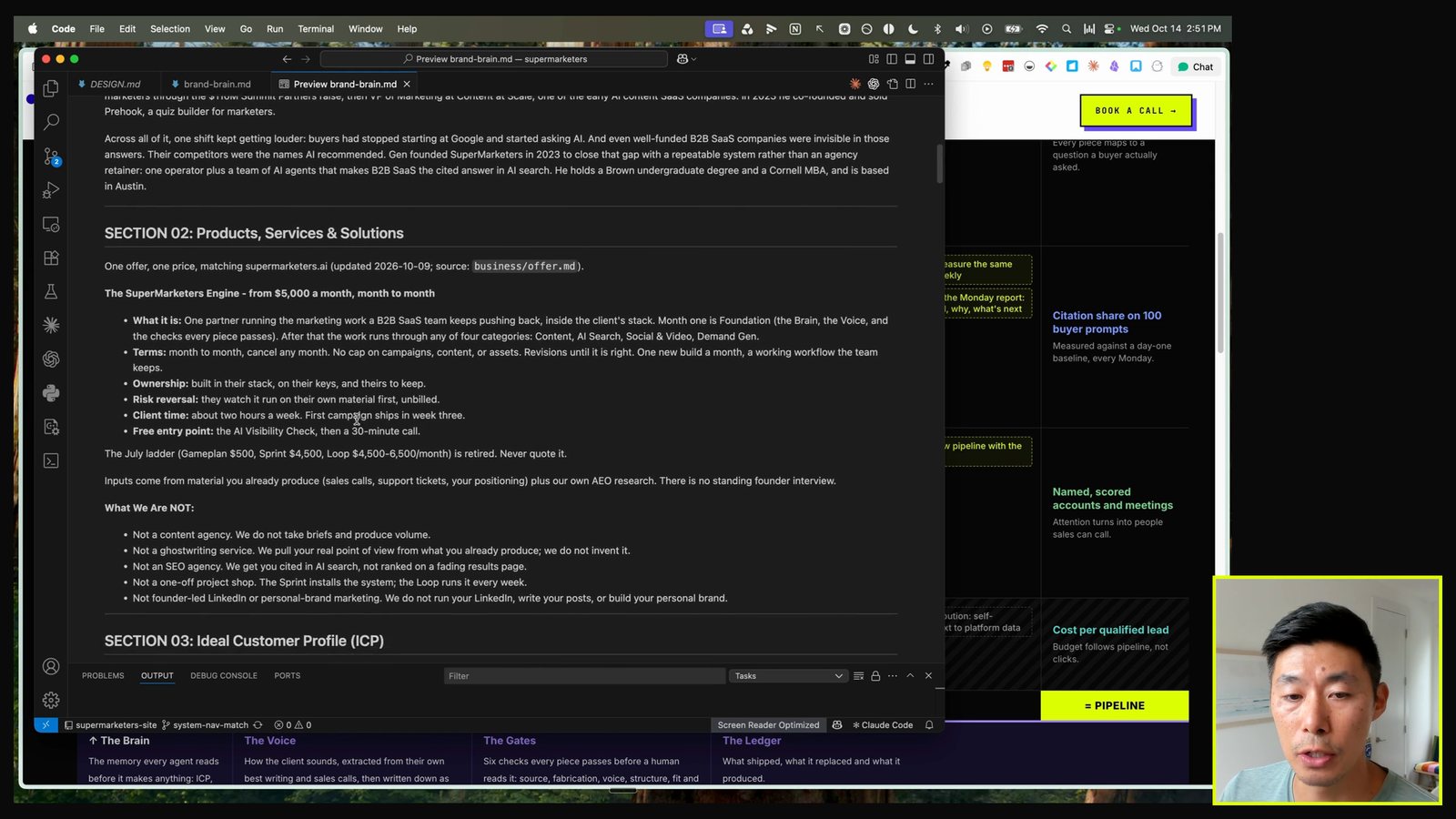Toggle Screen Reader Optimized mode in status bar
The width and height of the screenshot is (1456, 819).
(x=768, y=725)
